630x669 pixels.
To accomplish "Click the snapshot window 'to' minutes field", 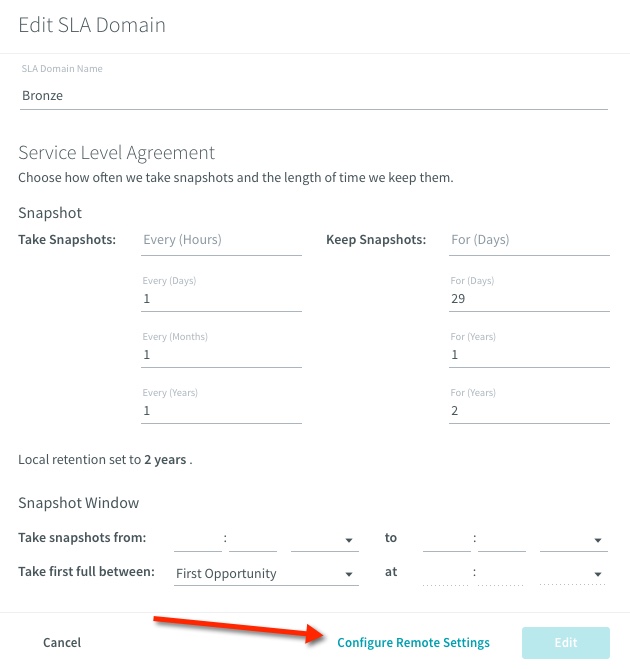I will pyautogui.click(x=502, y=539).
